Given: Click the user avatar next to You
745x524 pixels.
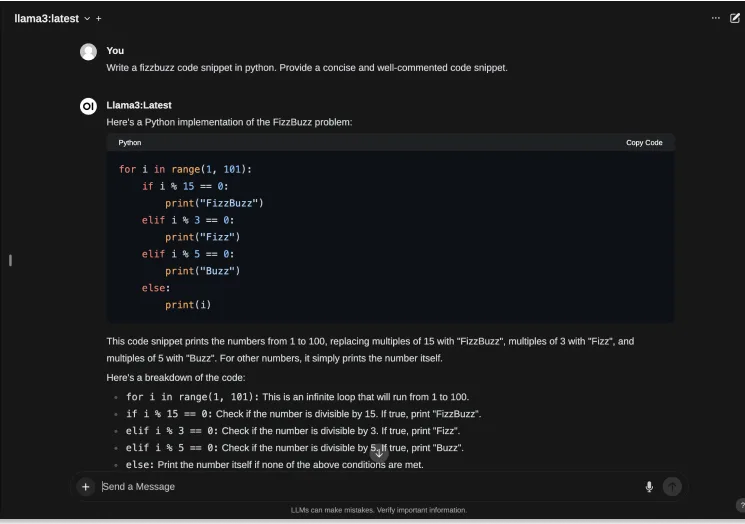Looking at the screenshot, I should (x=88, y=52).
